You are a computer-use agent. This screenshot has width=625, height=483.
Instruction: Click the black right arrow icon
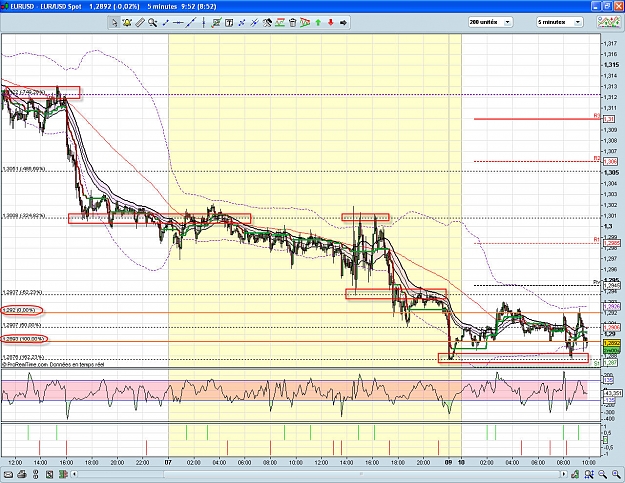pos(343,23)
